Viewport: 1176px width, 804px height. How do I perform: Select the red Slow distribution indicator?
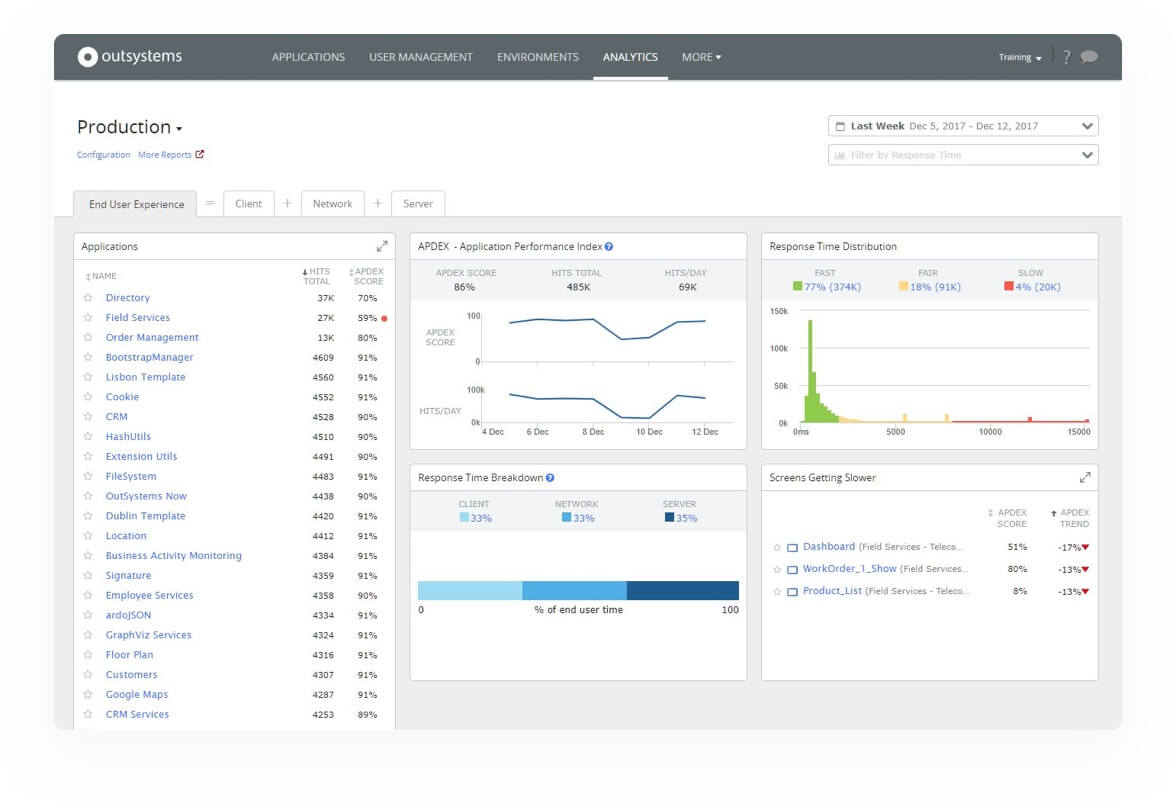click(1008, 286)
